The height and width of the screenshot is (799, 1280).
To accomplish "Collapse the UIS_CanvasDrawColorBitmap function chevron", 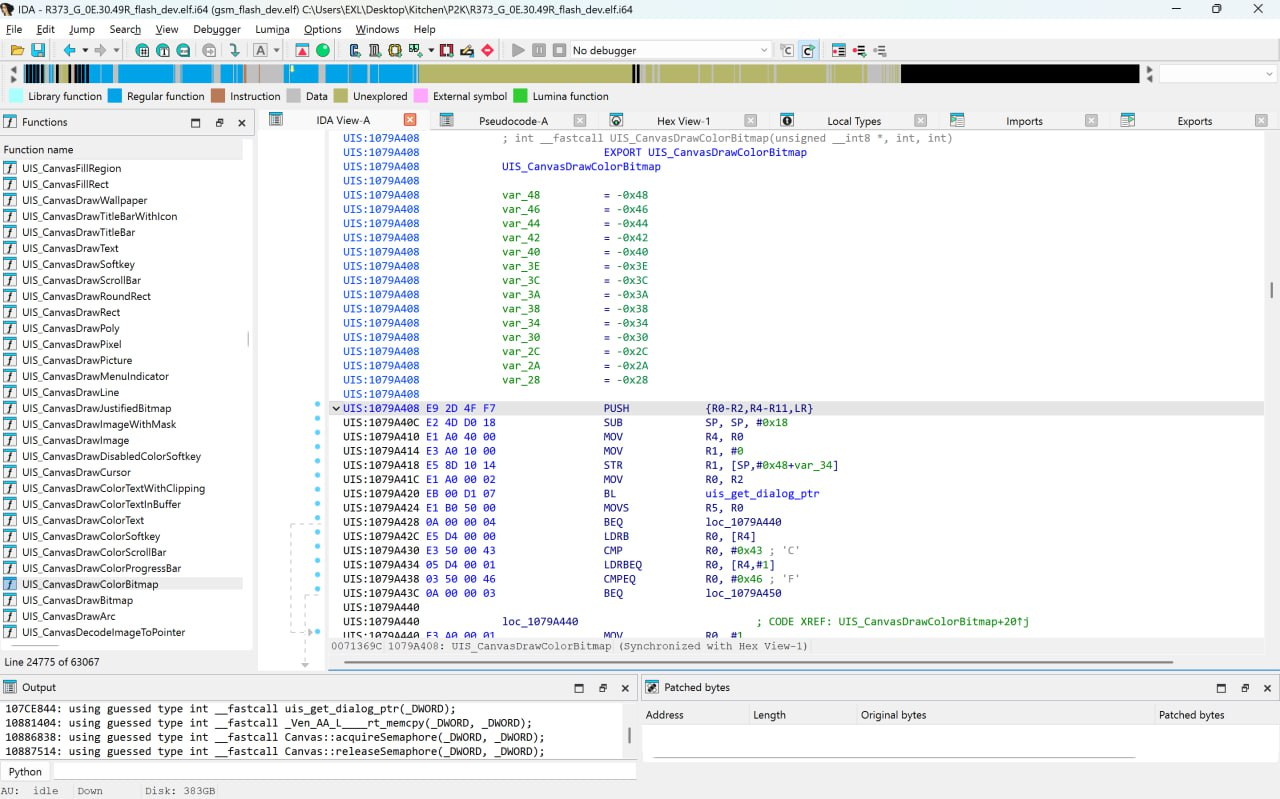I will pos(336,409).
